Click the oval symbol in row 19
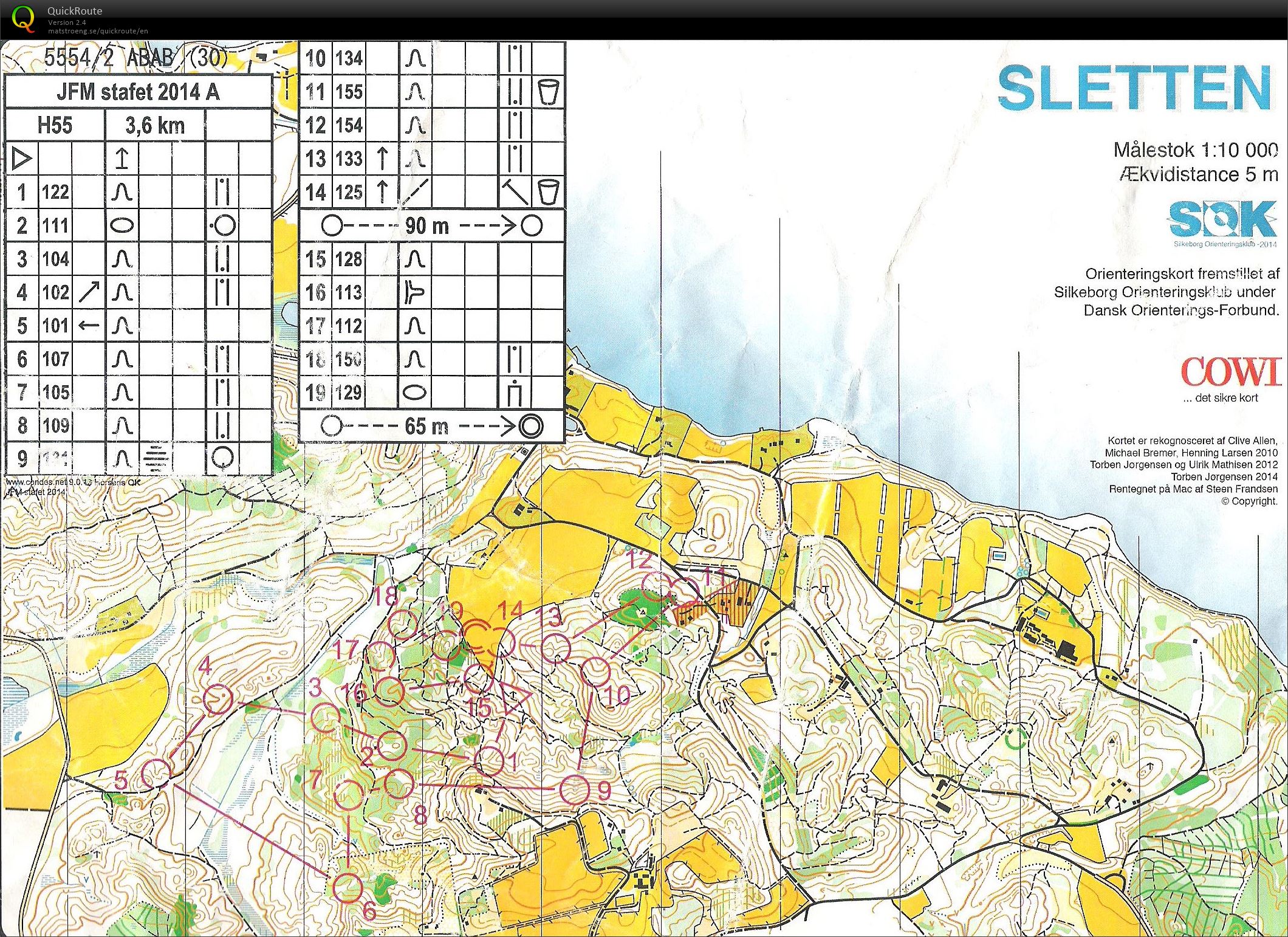This screenshot has height=937, width=1288. 414,393
